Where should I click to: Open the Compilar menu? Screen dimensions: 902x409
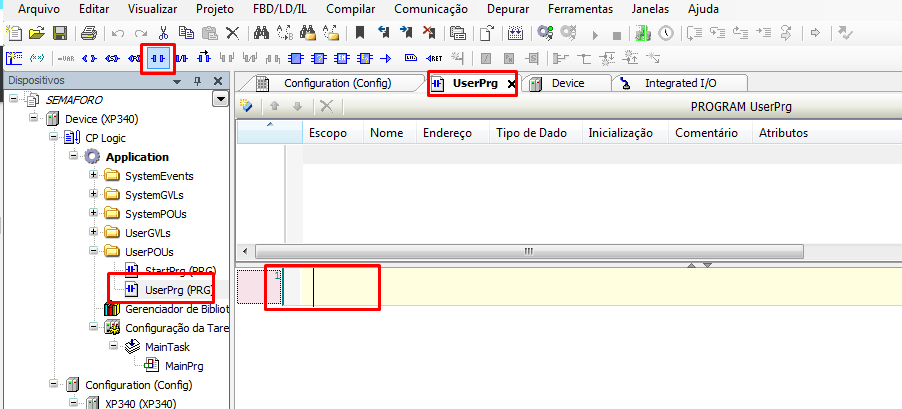(x=351, y=8)
